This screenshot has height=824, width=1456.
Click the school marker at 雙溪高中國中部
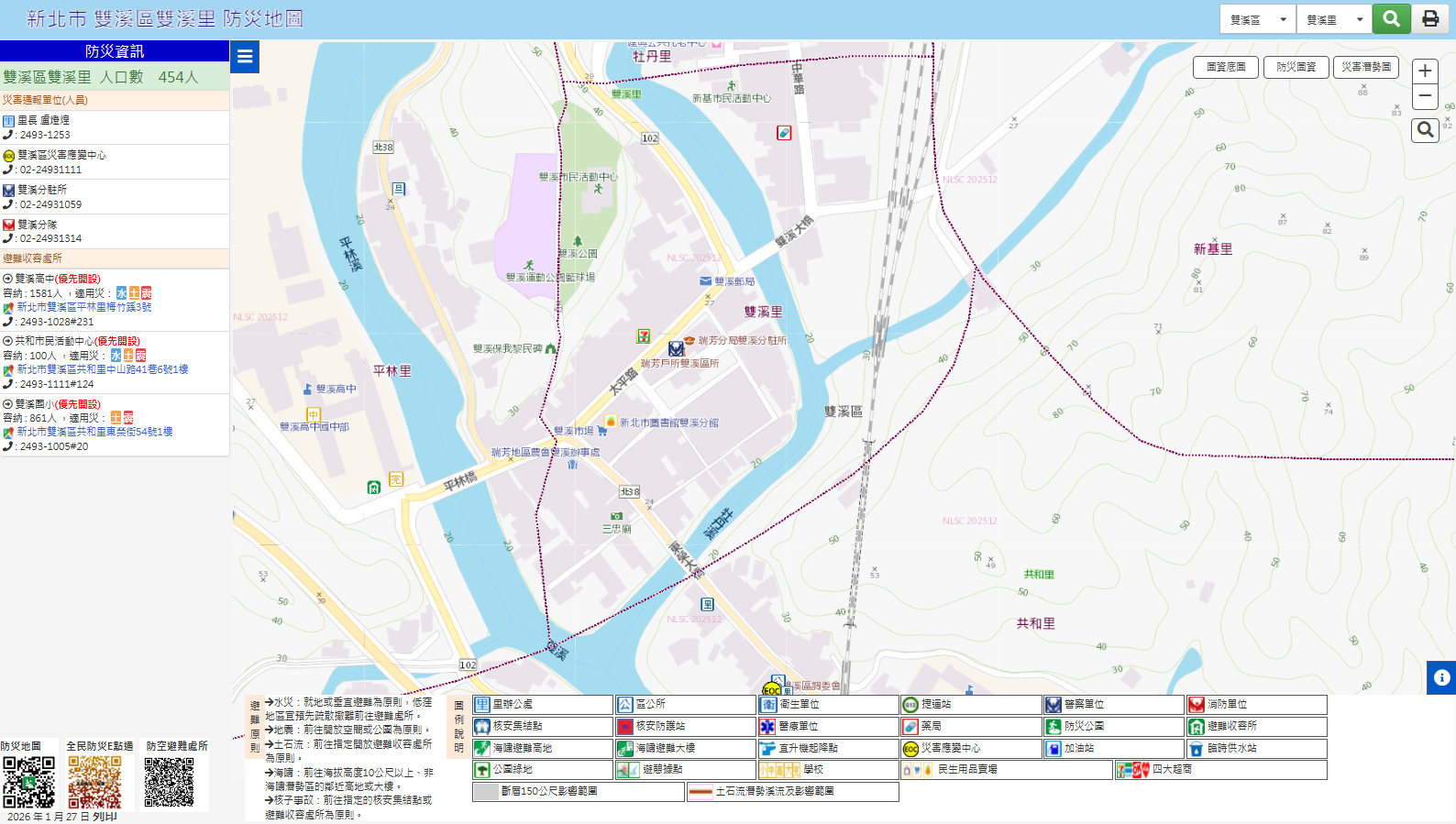(x=314, y=414)
